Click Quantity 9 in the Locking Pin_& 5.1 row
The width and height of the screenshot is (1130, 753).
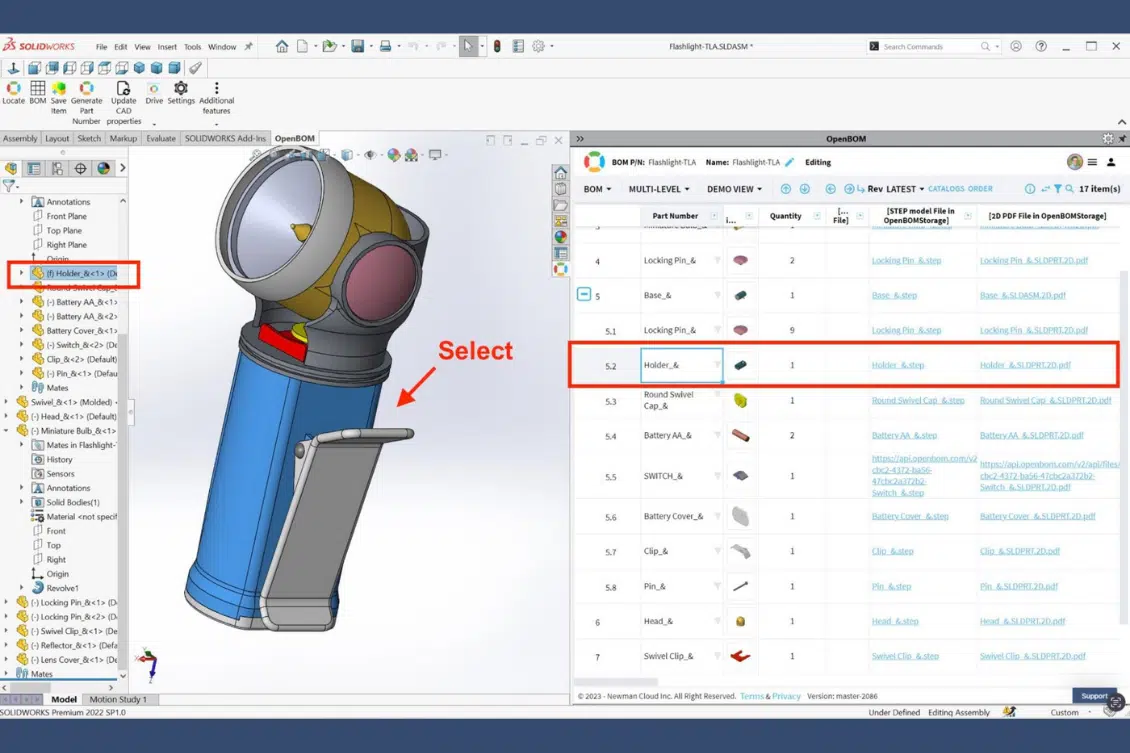click(x=792, y=330)
